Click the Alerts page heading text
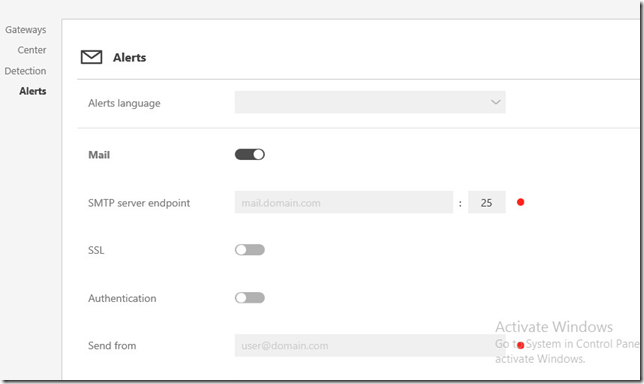 click(x=129, y=57)
